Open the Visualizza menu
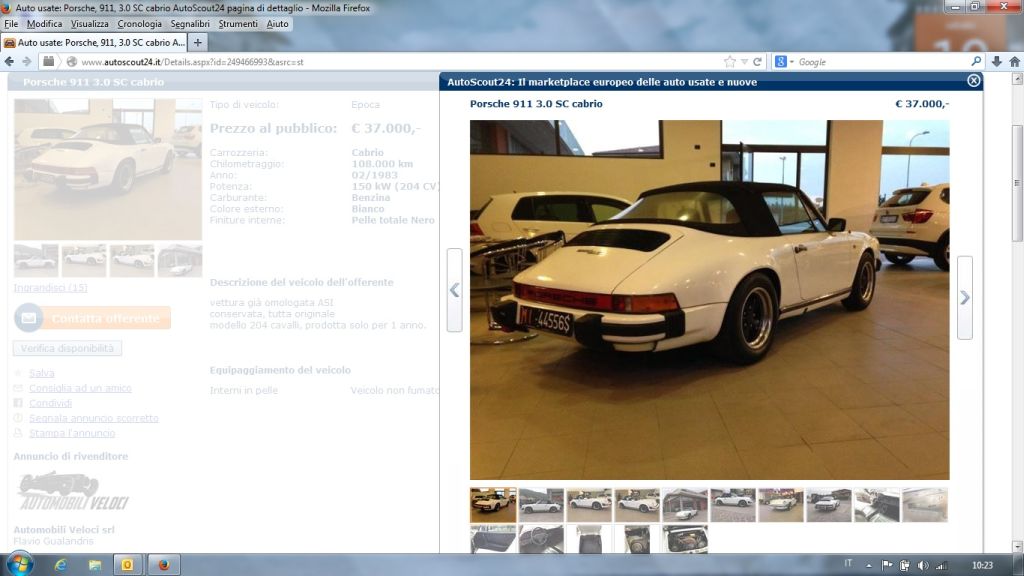1024x576 pixels. pos(89,24)
